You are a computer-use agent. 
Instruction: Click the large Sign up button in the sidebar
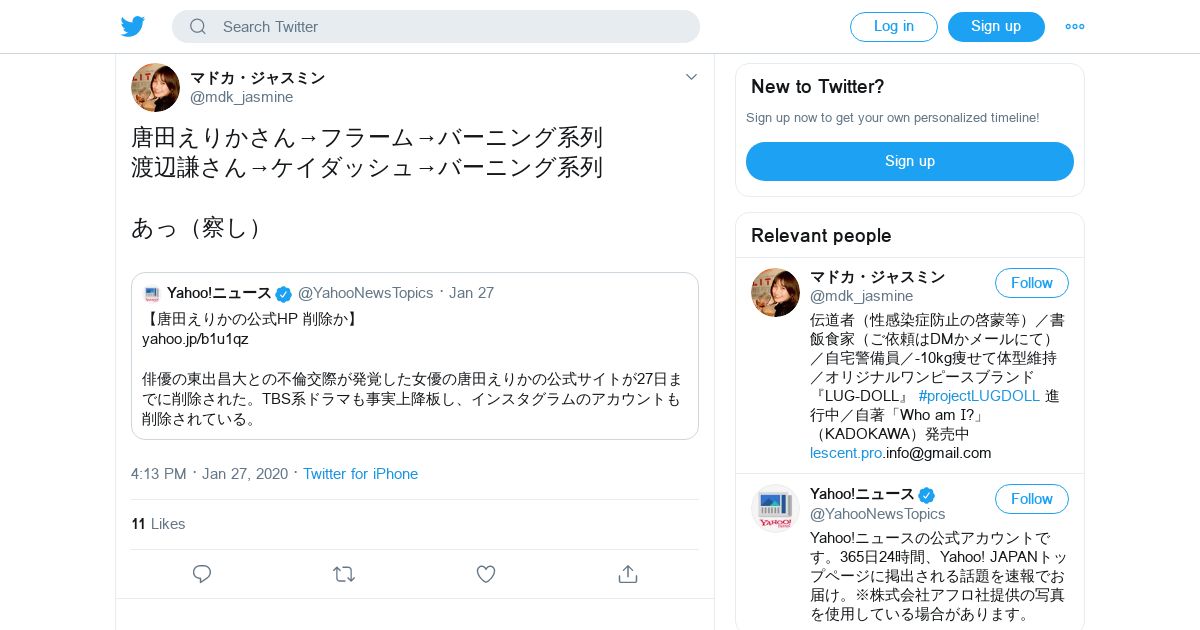(909, 161)
